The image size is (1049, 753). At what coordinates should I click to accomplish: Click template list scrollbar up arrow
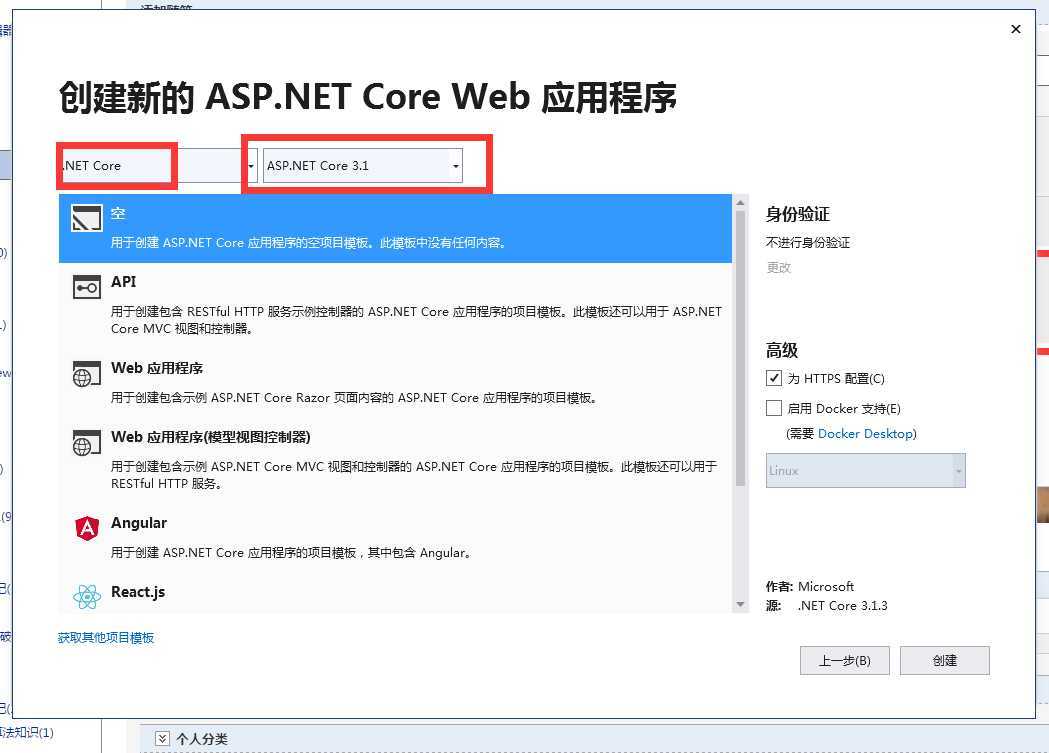pyautogui.click(x=740, y=202)
